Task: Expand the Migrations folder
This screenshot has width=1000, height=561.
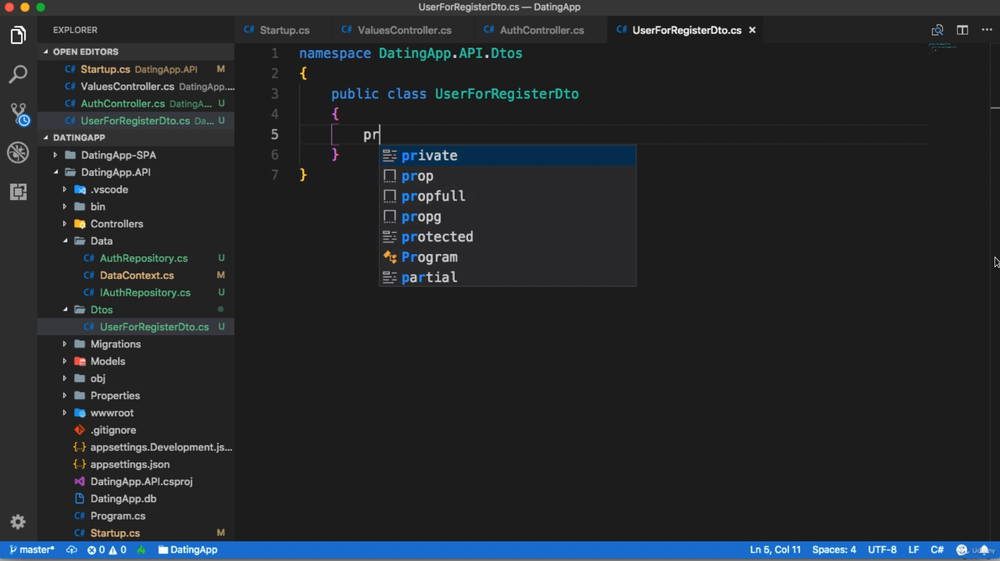Action: pos(136,344)
